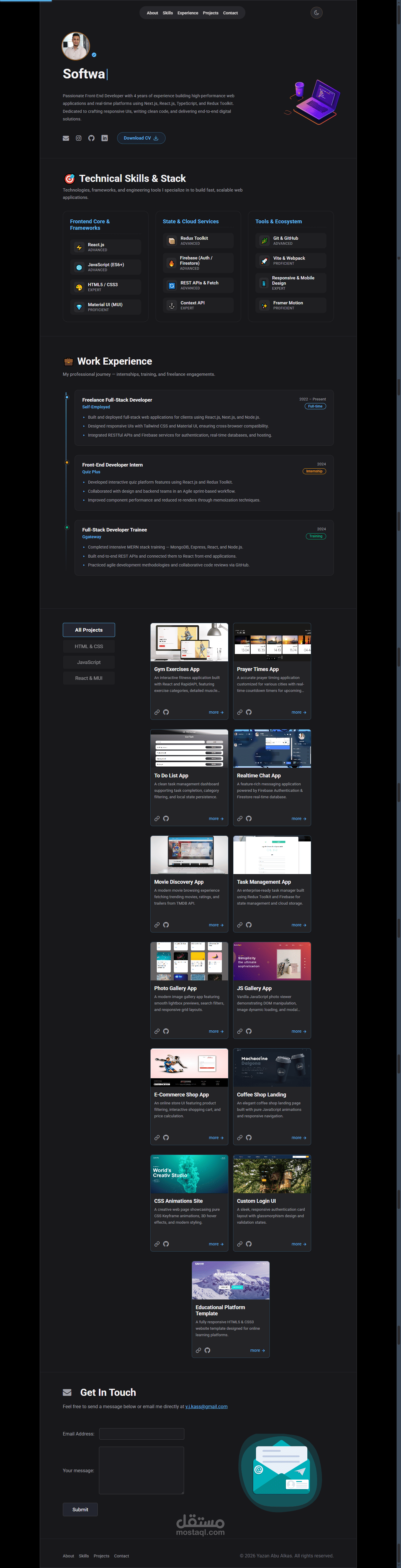
Task: Open GitHub icon on JS Gallery App card
Action: 249,1031
